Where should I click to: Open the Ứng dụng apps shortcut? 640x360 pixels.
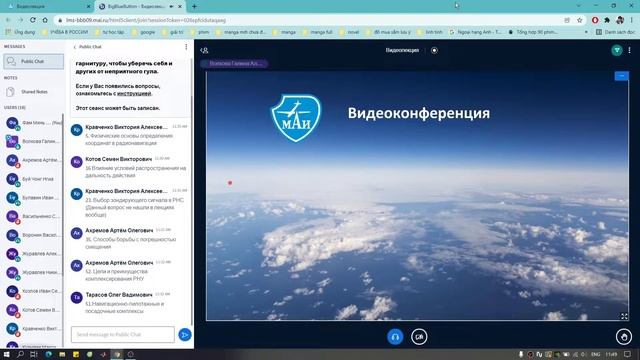pos(20,32)
